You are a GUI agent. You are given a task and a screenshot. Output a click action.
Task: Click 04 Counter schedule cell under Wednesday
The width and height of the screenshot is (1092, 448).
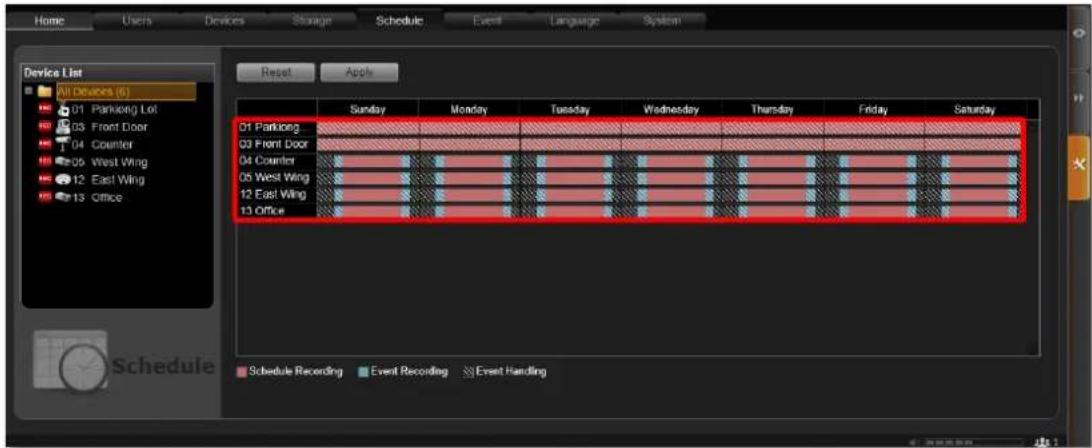671,161
